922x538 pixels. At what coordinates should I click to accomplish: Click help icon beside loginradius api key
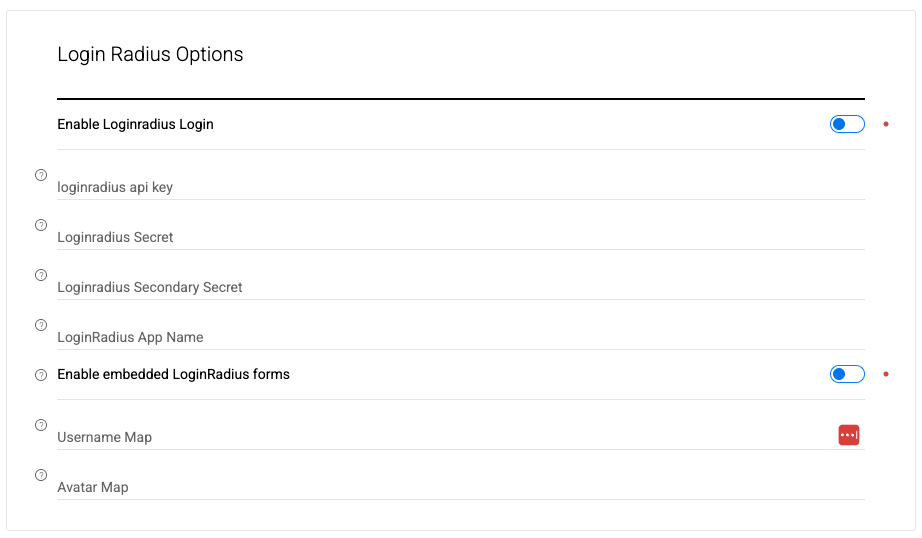tap(41, 175)
